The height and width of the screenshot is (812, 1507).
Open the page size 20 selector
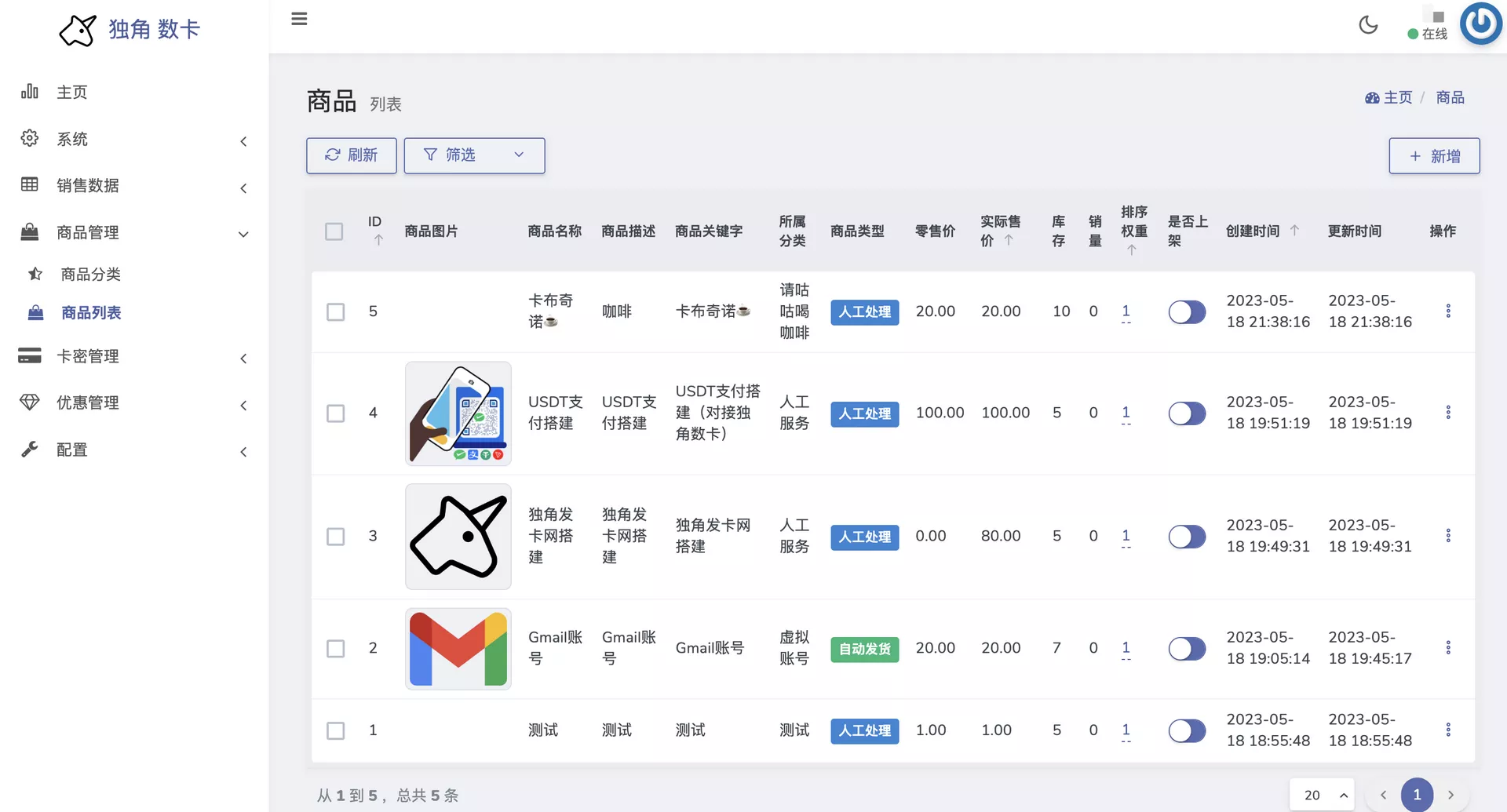(1322, 795)
